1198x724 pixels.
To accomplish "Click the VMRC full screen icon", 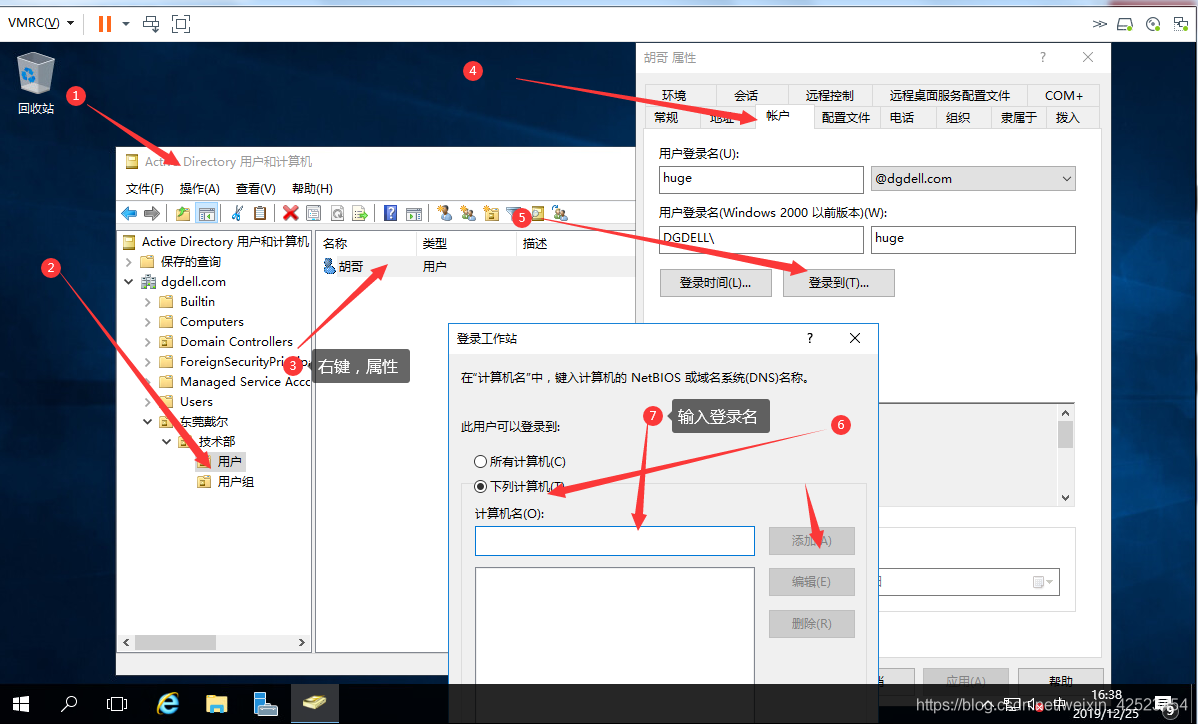I will tap(181, 24).
